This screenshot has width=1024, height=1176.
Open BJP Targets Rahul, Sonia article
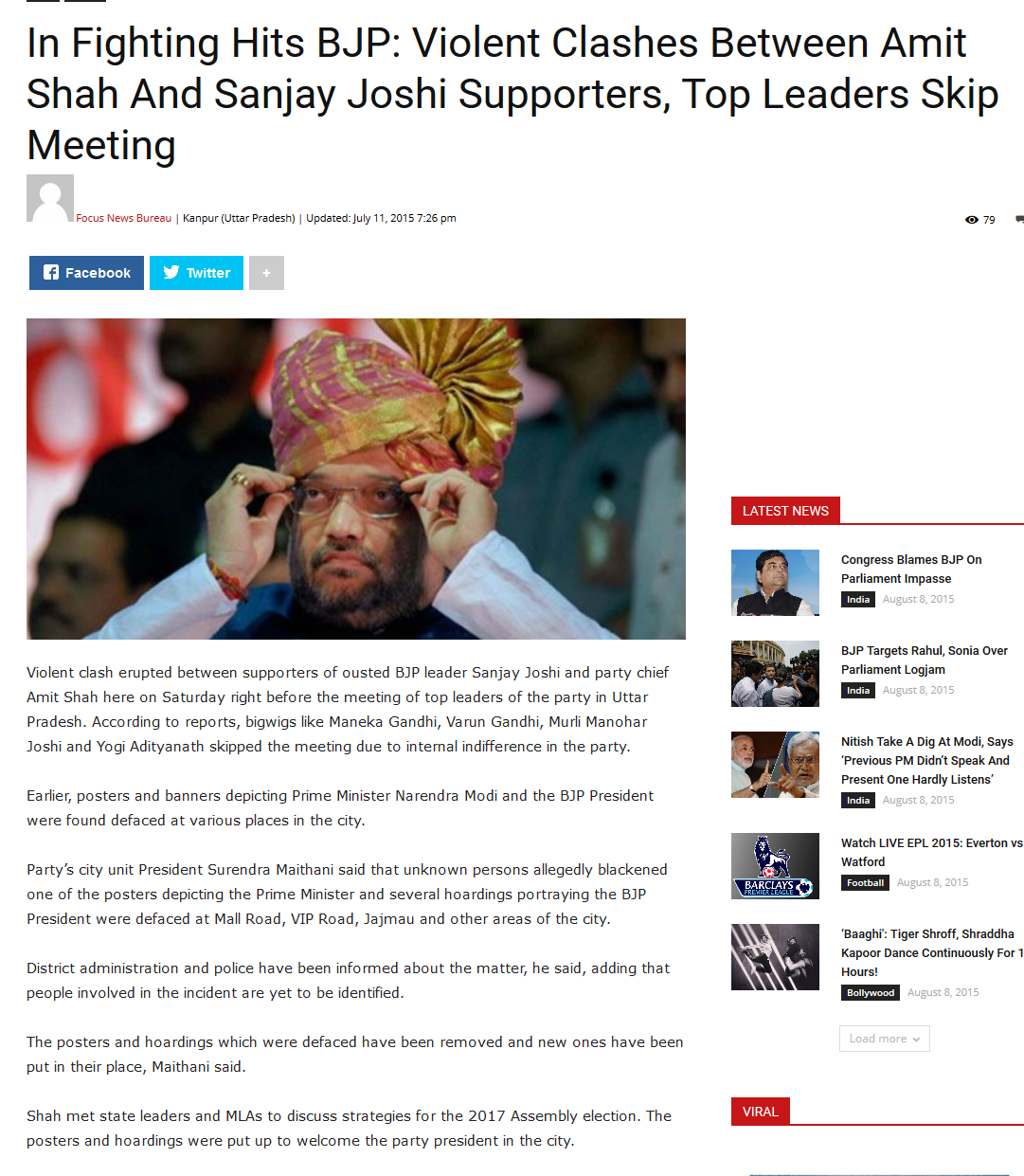tap(925, 660)
